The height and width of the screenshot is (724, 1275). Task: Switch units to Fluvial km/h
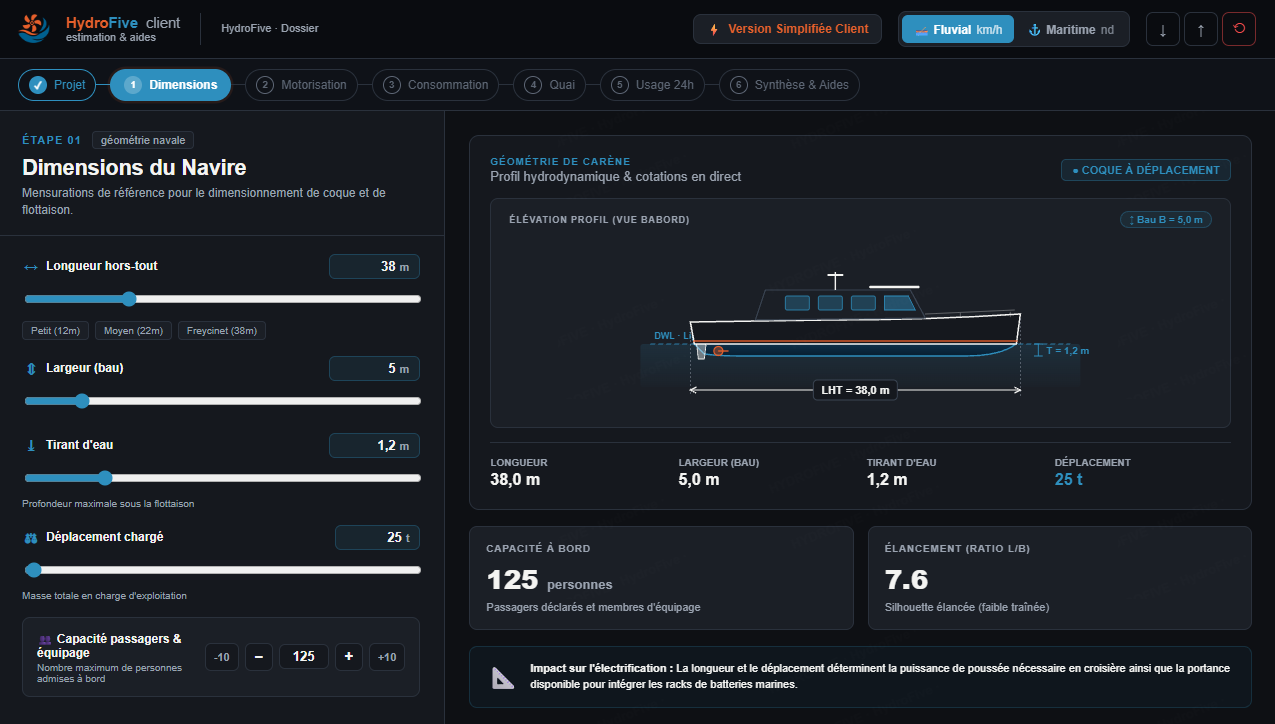click(x=958, y=30)
